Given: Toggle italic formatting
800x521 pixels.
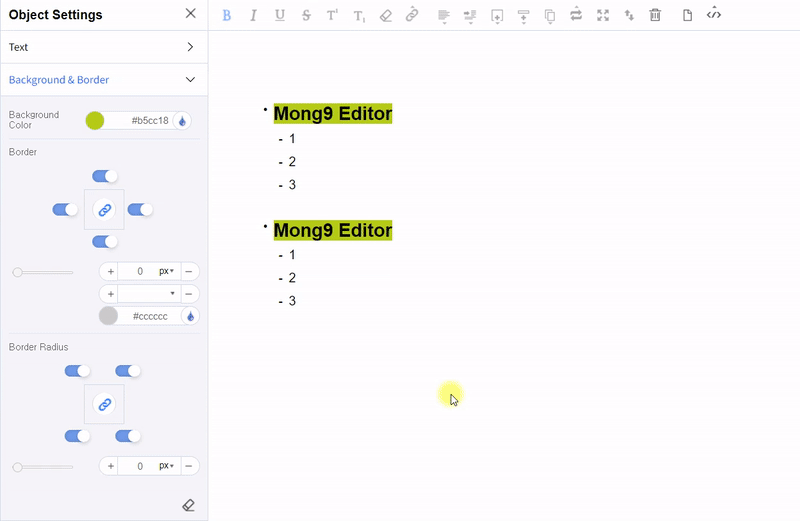Looking at the screenshot, I should tap(253, 15).
